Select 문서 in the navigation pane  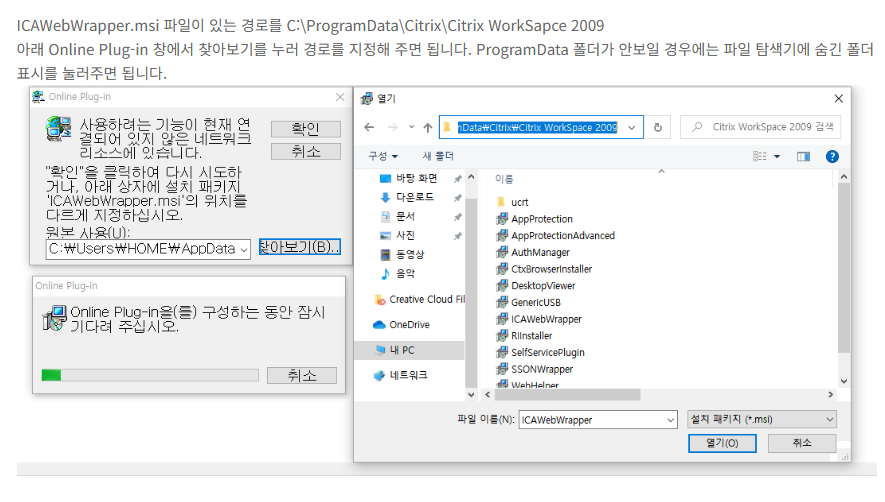click(405, 216)
